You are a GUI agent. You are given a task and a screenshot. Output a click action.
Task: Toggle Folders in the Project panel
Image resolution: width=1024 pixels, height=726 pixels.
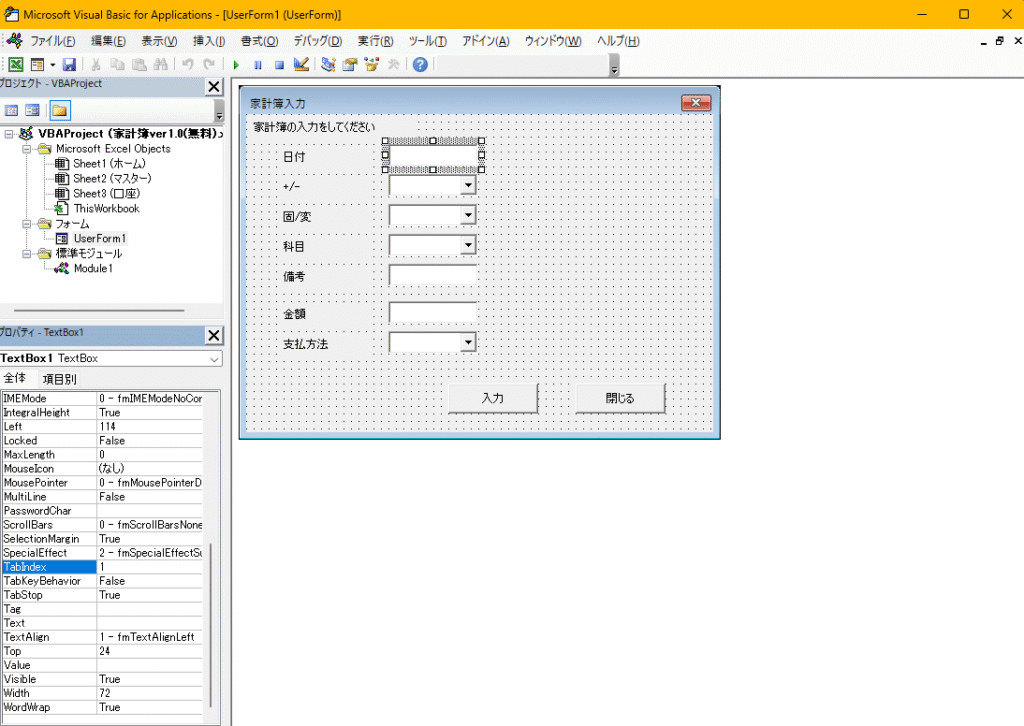click(x=59, y=110)
